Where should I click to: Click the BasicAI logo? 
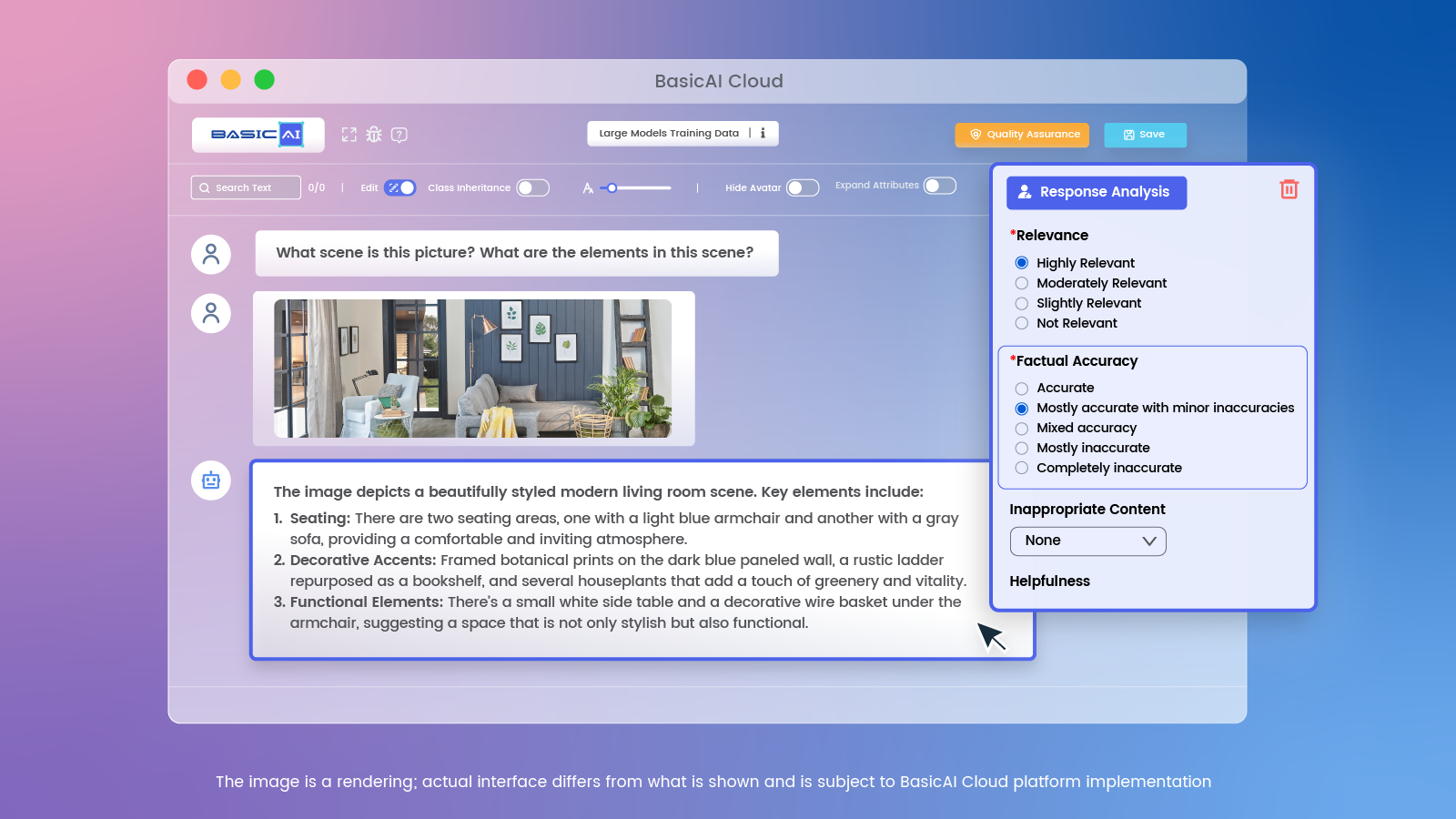click(x=258, y=134)
